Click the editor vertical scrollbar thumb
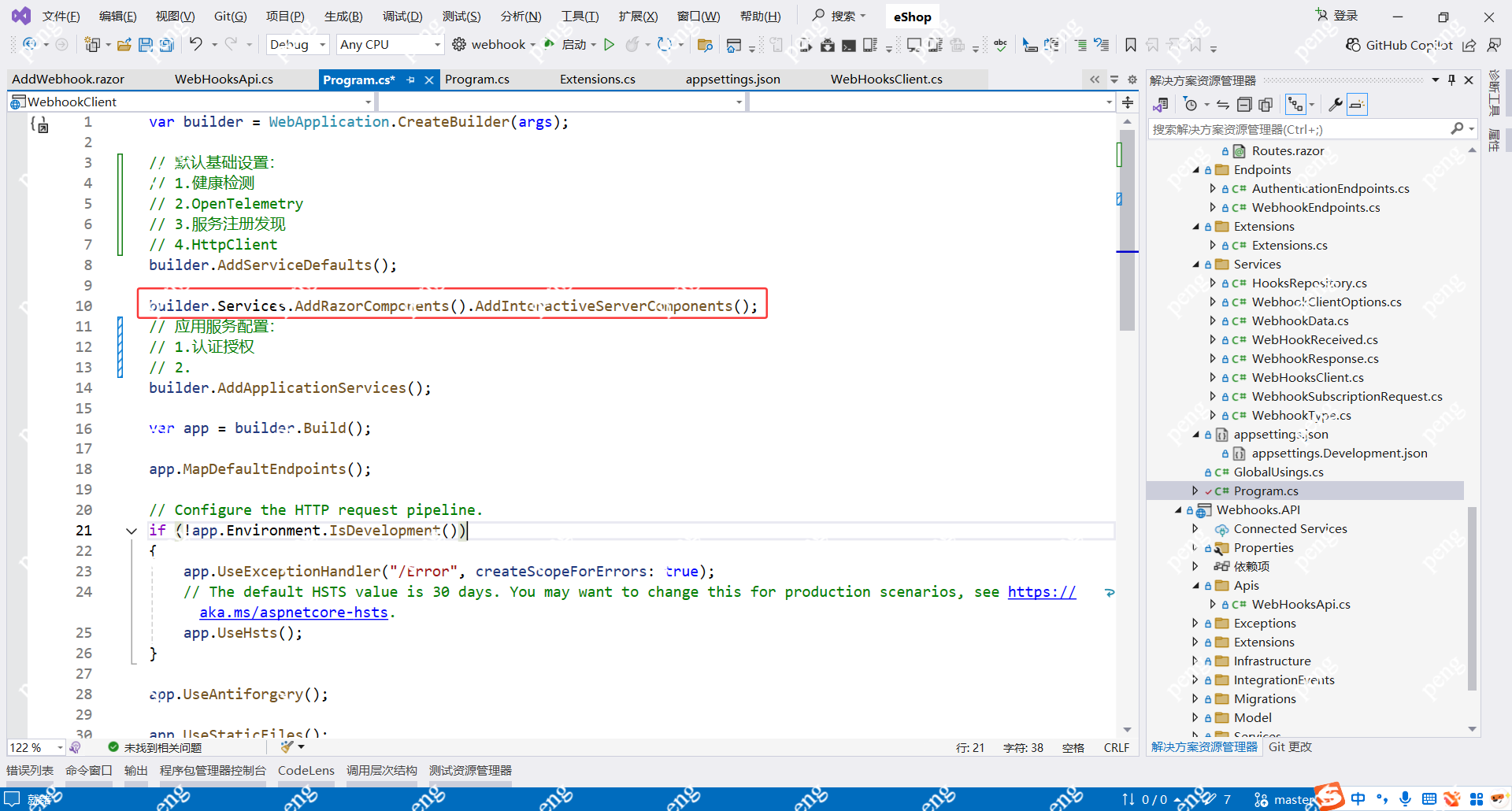 coord(1127,230)
